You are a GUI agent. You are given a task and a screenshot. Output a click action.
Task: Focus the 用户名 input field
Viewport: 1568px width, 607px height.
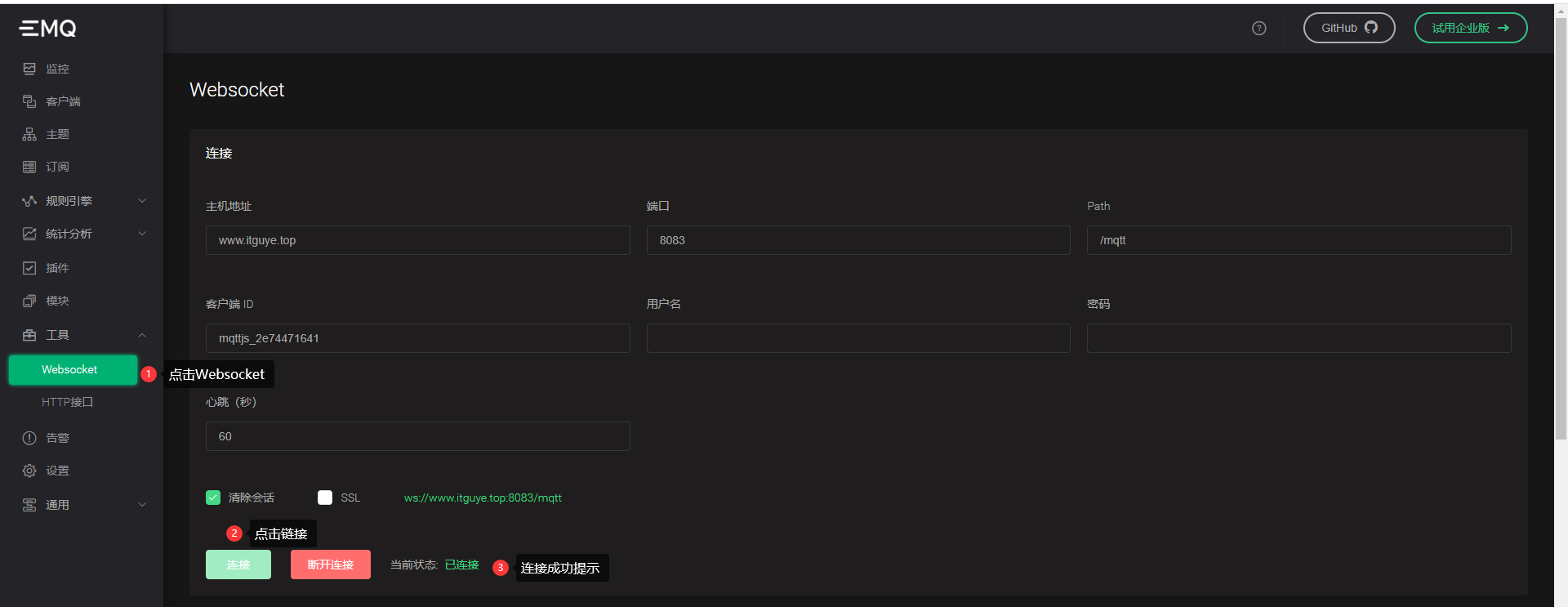click(x=858, y=338)
